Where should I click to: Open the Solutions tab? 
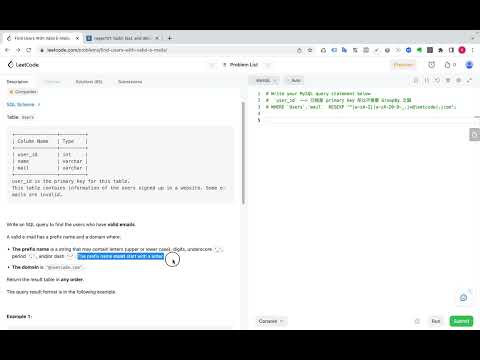[89, 82]
